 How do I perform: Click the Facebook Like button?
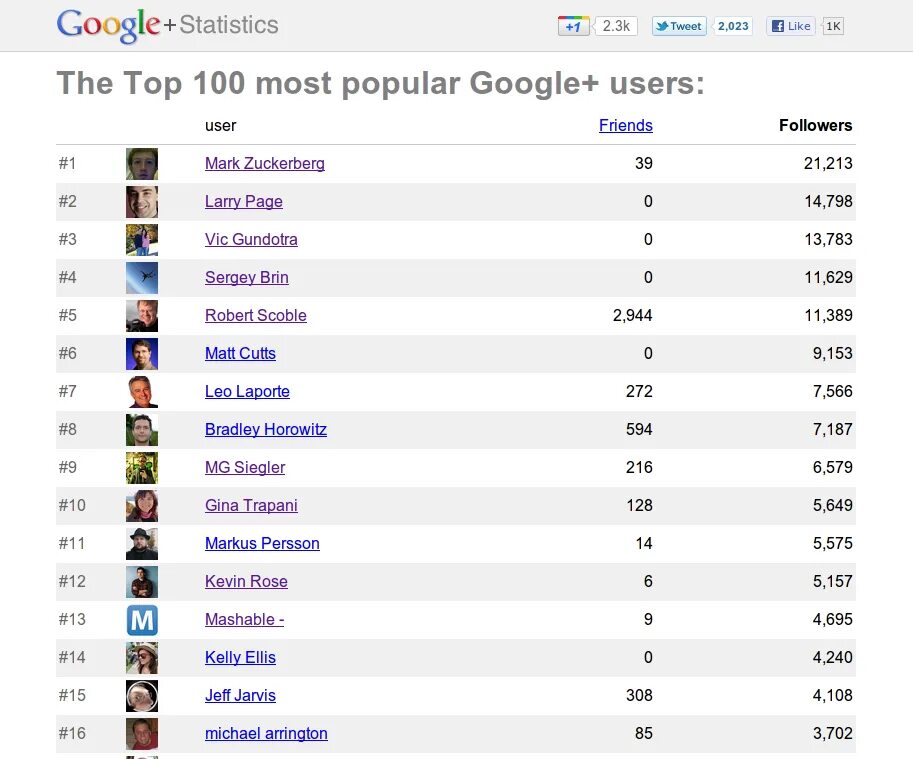coord(791,26)
